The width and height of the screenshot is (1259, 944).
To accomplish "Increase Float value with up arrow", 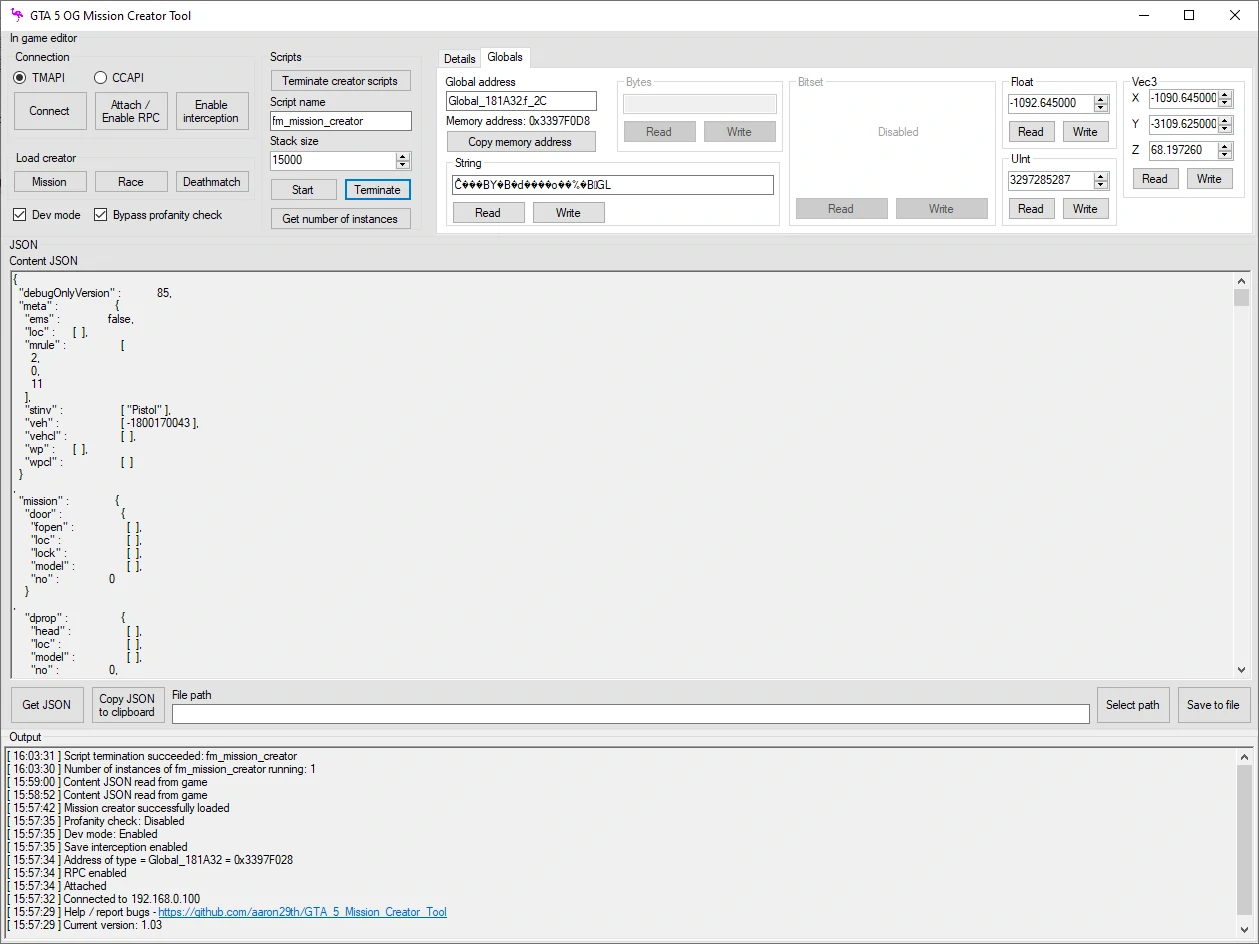I will tap(1101, 99).
